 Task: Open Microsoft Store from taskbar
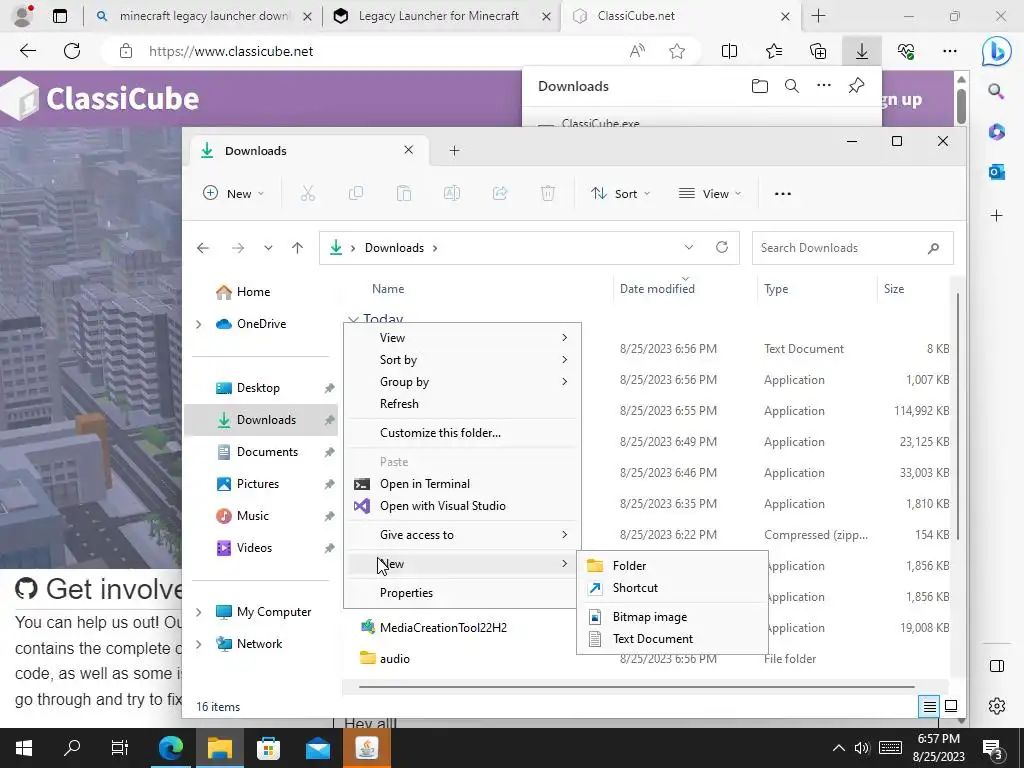(268, 748)
